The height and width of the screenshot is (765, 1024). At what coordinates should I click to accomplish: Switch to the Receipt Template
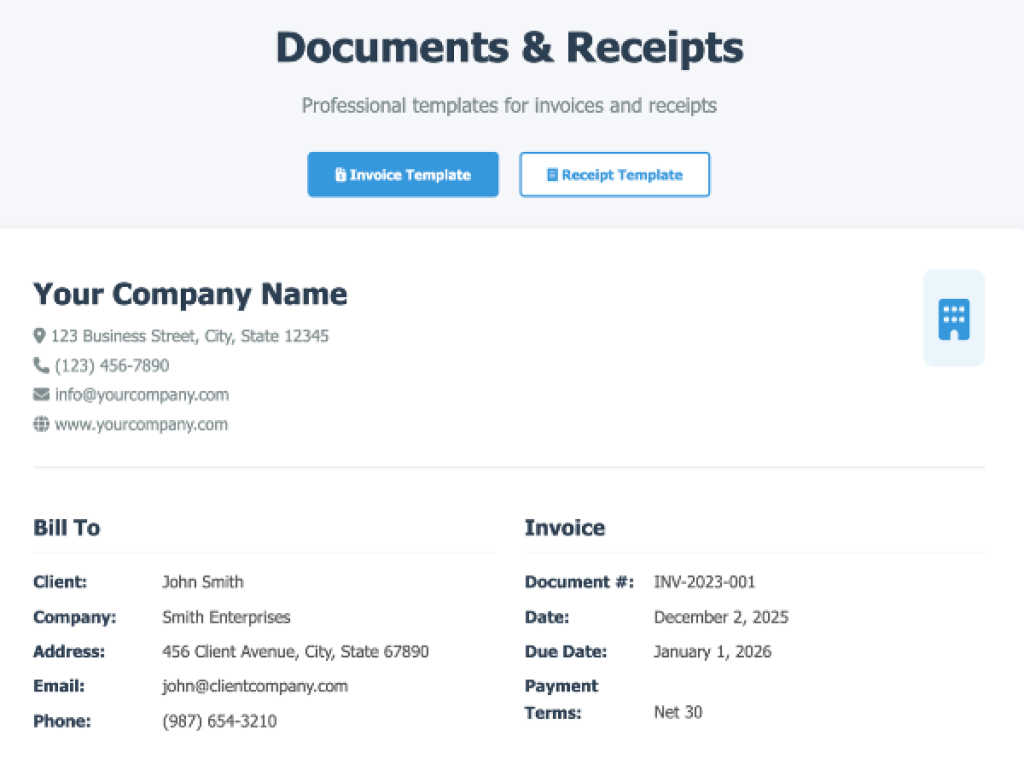tap(614, 174)
